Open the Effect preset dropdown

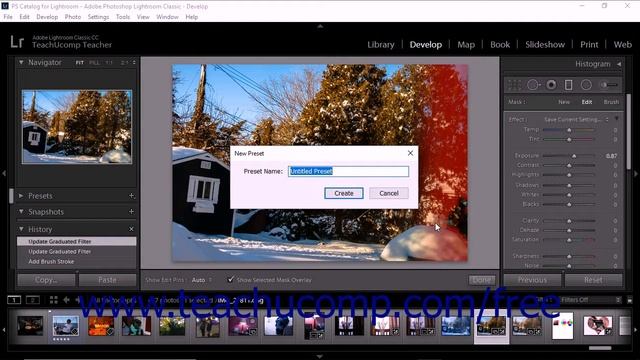pyautogui.click(x=576, y=120)
